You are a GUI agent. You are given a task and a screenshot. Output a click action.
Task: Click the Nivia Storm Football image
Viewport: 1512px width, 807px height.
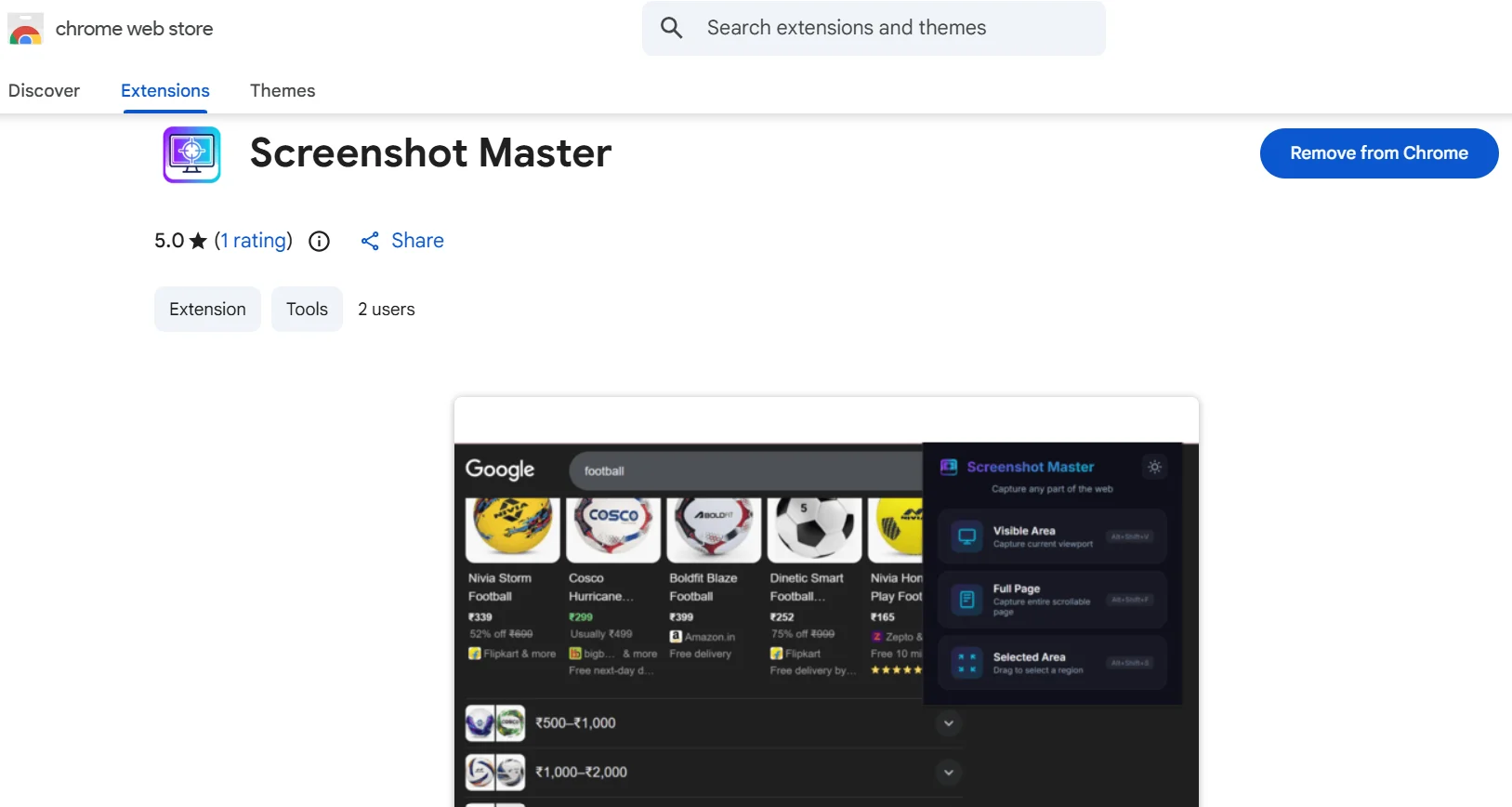[513, 530]
